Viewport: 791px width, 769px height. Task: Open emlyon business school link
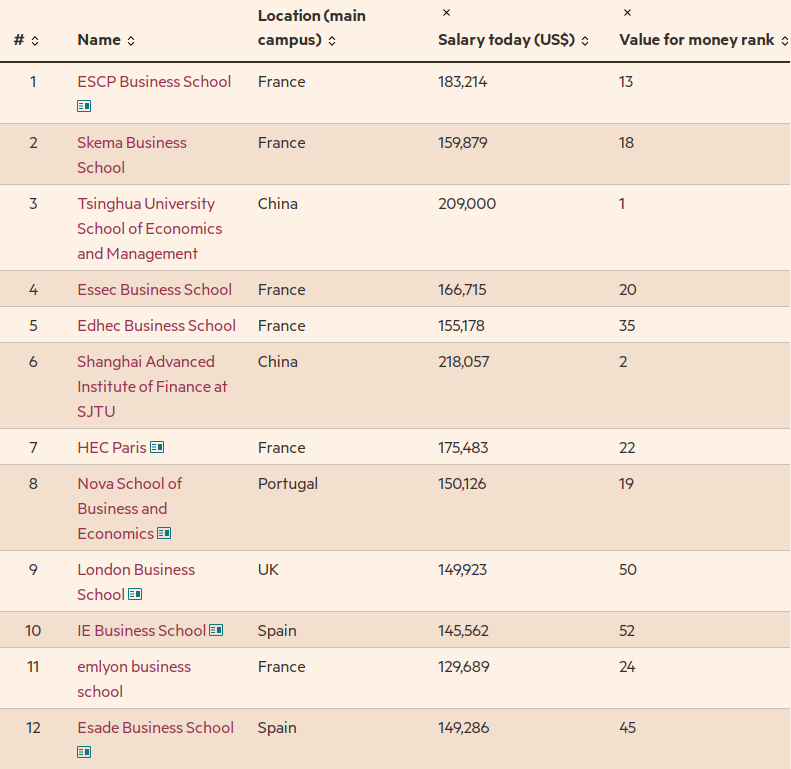click(x=134, y=679)
